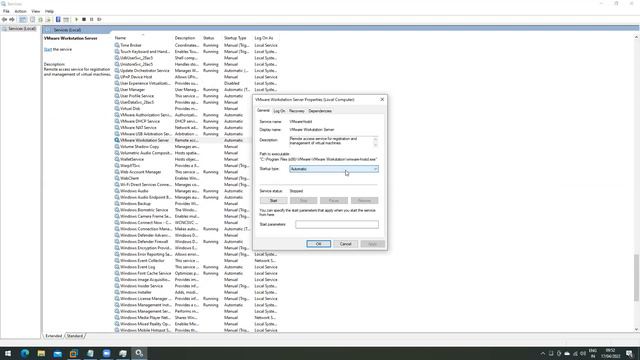
Task: Click the Start Service play icon in toolbar
Action: (76, 20)
